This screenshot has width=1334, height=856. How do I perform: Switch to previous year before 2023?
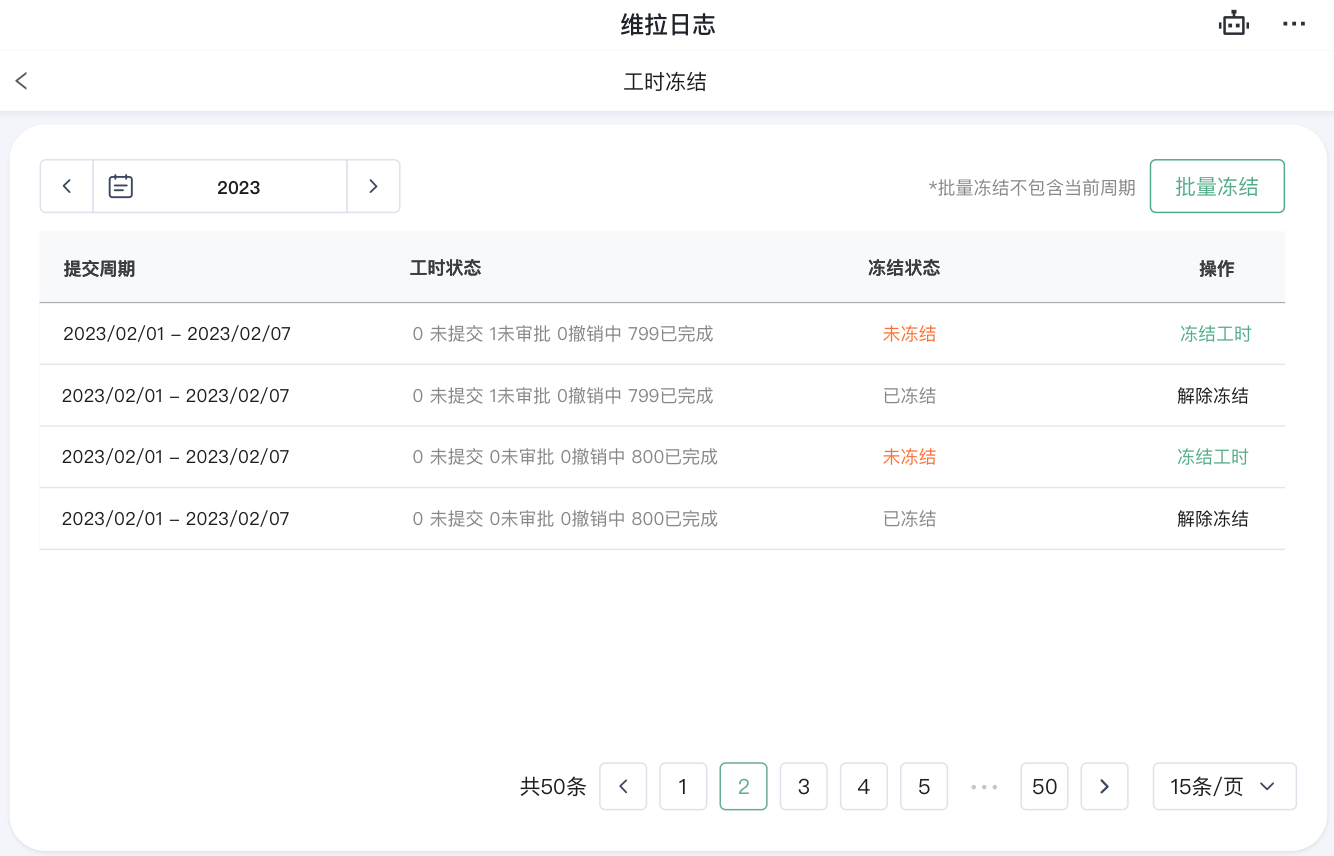pyautogui.click(x=67, y=186)
